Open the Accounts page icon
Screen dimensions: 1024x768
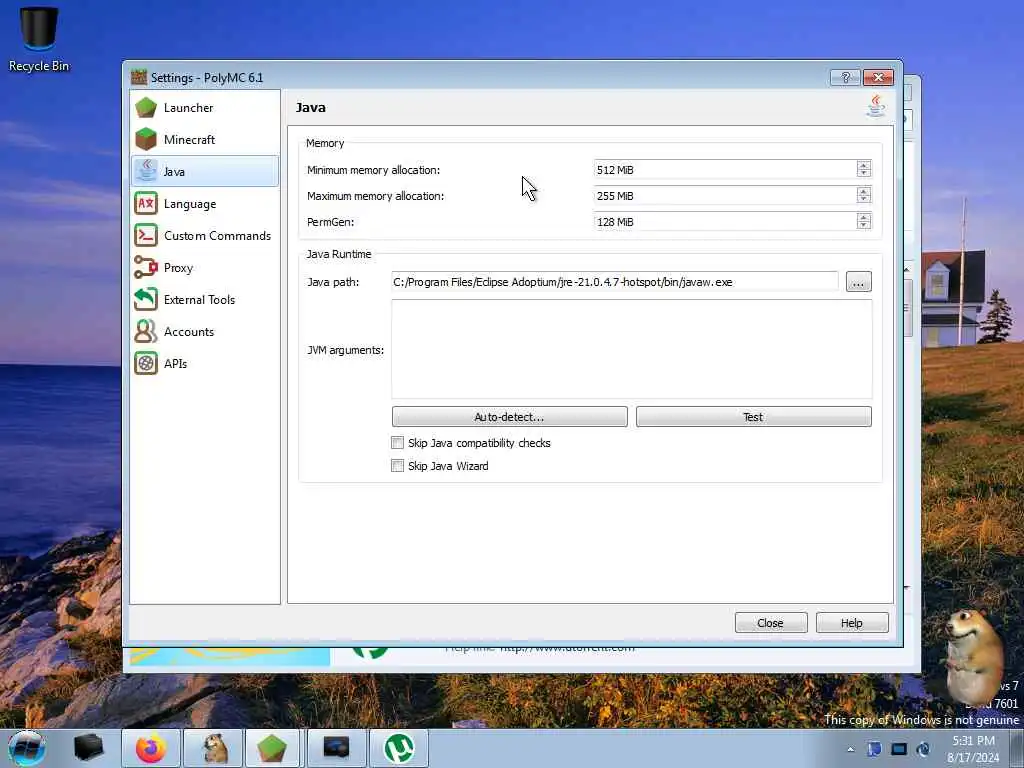click(146, 332)
